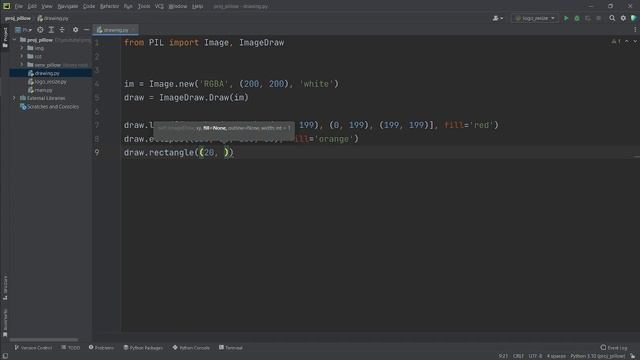Toggle the Structure side tool tab
Viewport: 640px width, 360px height.
(x=5, y=288)
